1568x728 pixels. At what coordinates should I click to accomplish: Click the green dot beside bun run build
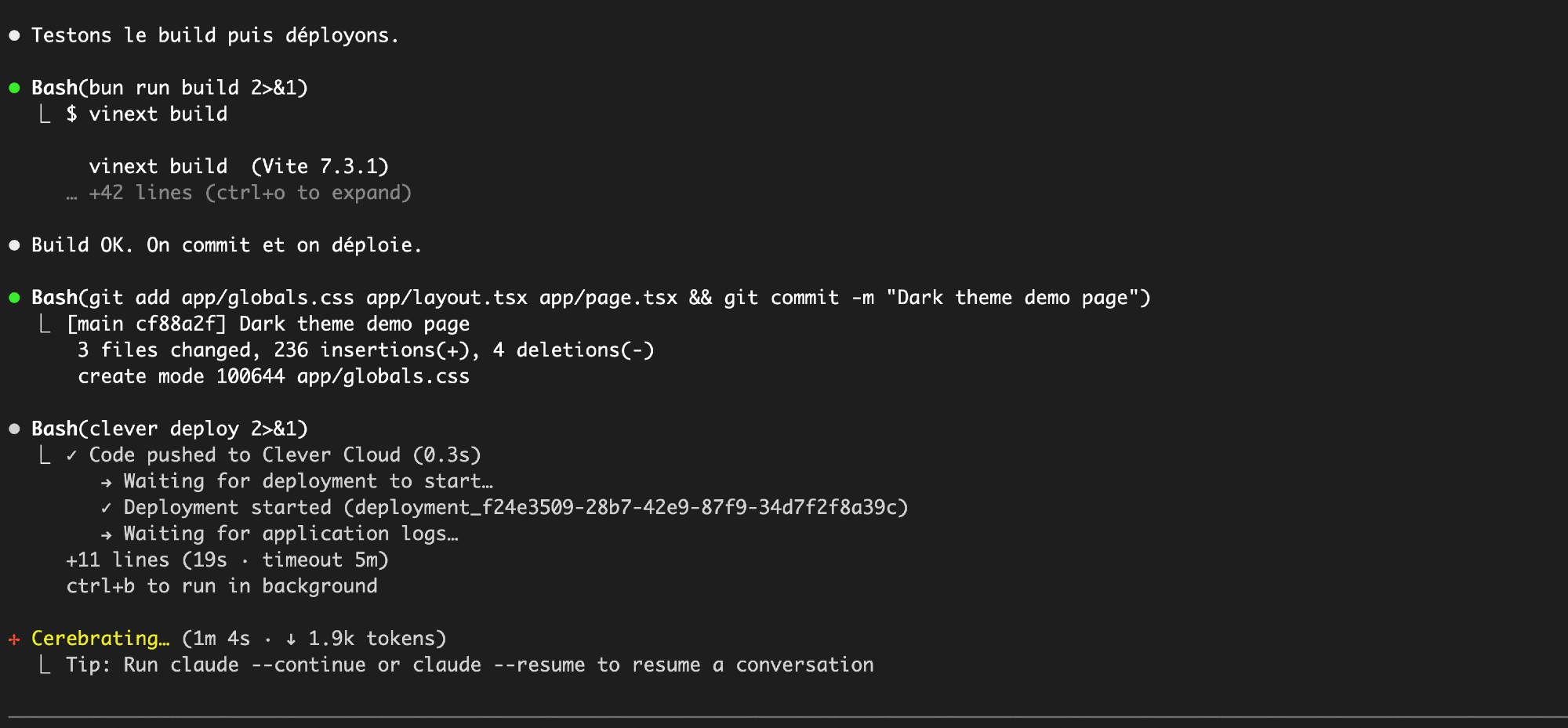coord(14,88)
